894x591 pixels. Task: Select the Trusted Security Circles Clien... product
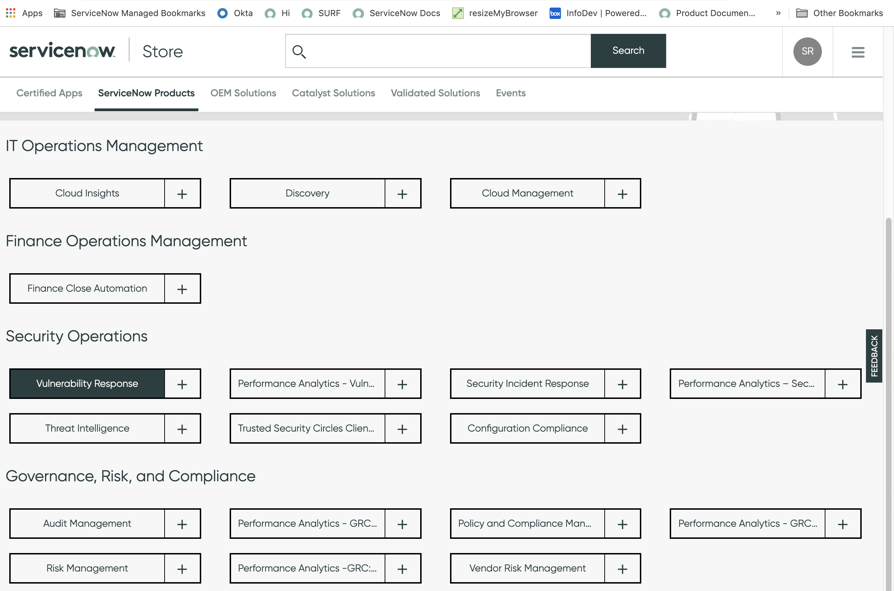point(307,429)
